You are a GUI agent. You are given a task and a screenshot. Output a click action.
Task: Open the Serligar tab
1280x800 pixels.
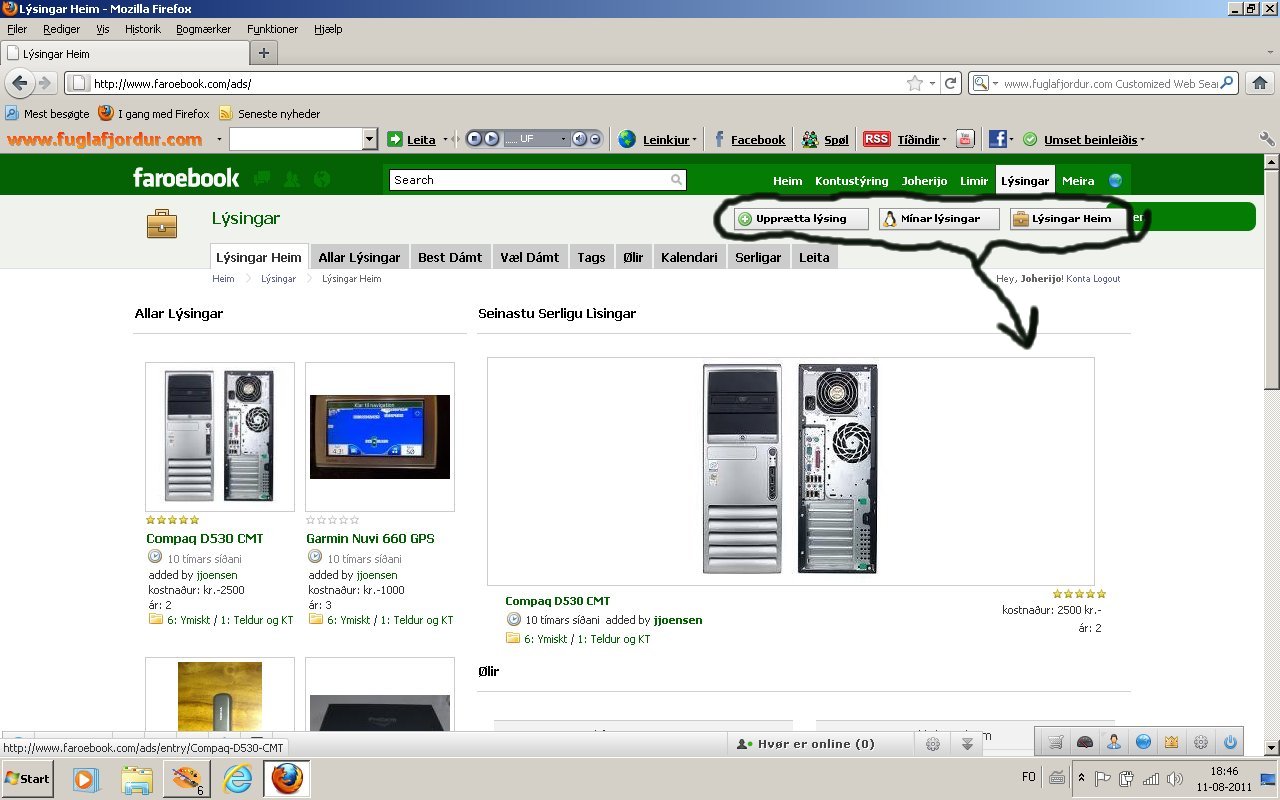tap(758, 257)
